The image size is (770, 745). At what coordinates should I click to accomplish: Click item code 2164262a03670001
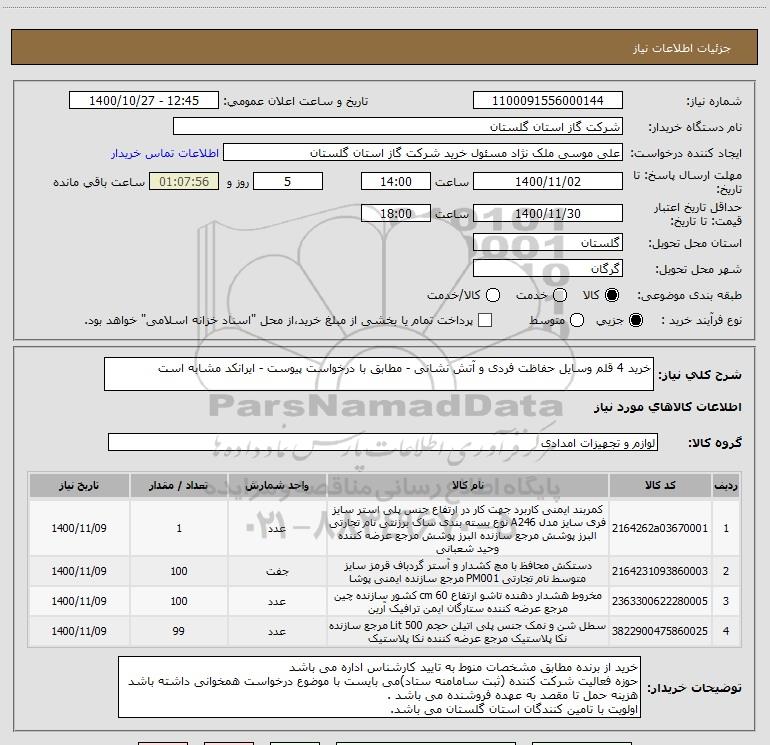pos(660,528)
